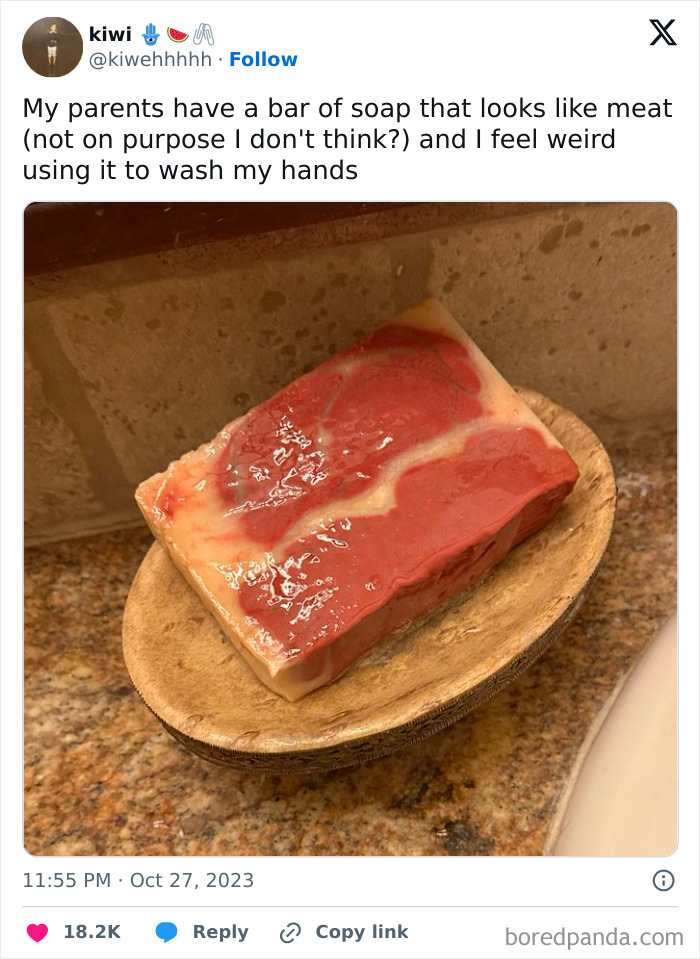Follow @kiwehhhhh using the Follow button
Viewport: 700px width, 959px height.
coord(263,59)
